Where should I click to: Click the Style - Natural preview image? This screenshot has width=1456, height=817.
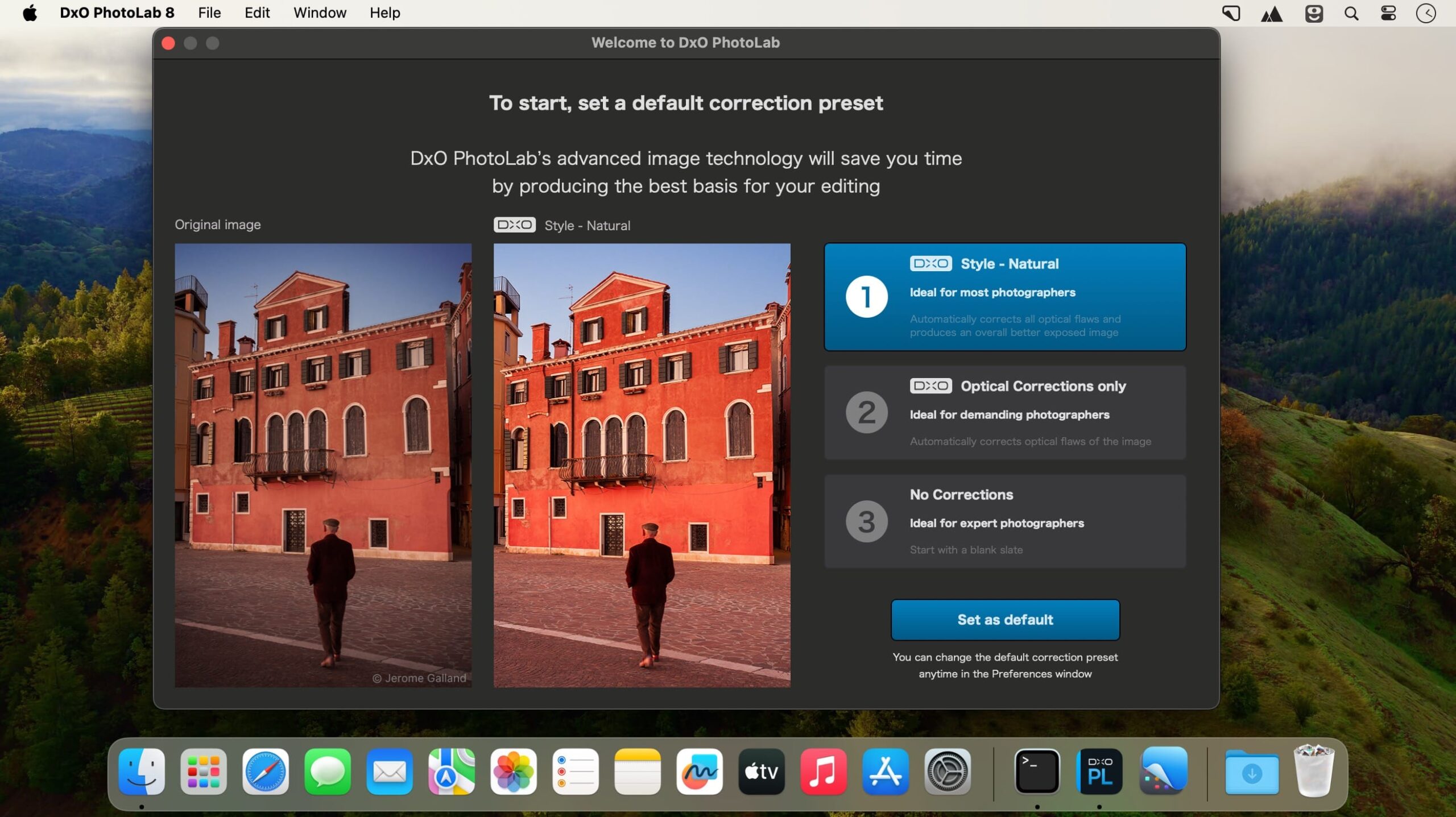coord(642,465)
